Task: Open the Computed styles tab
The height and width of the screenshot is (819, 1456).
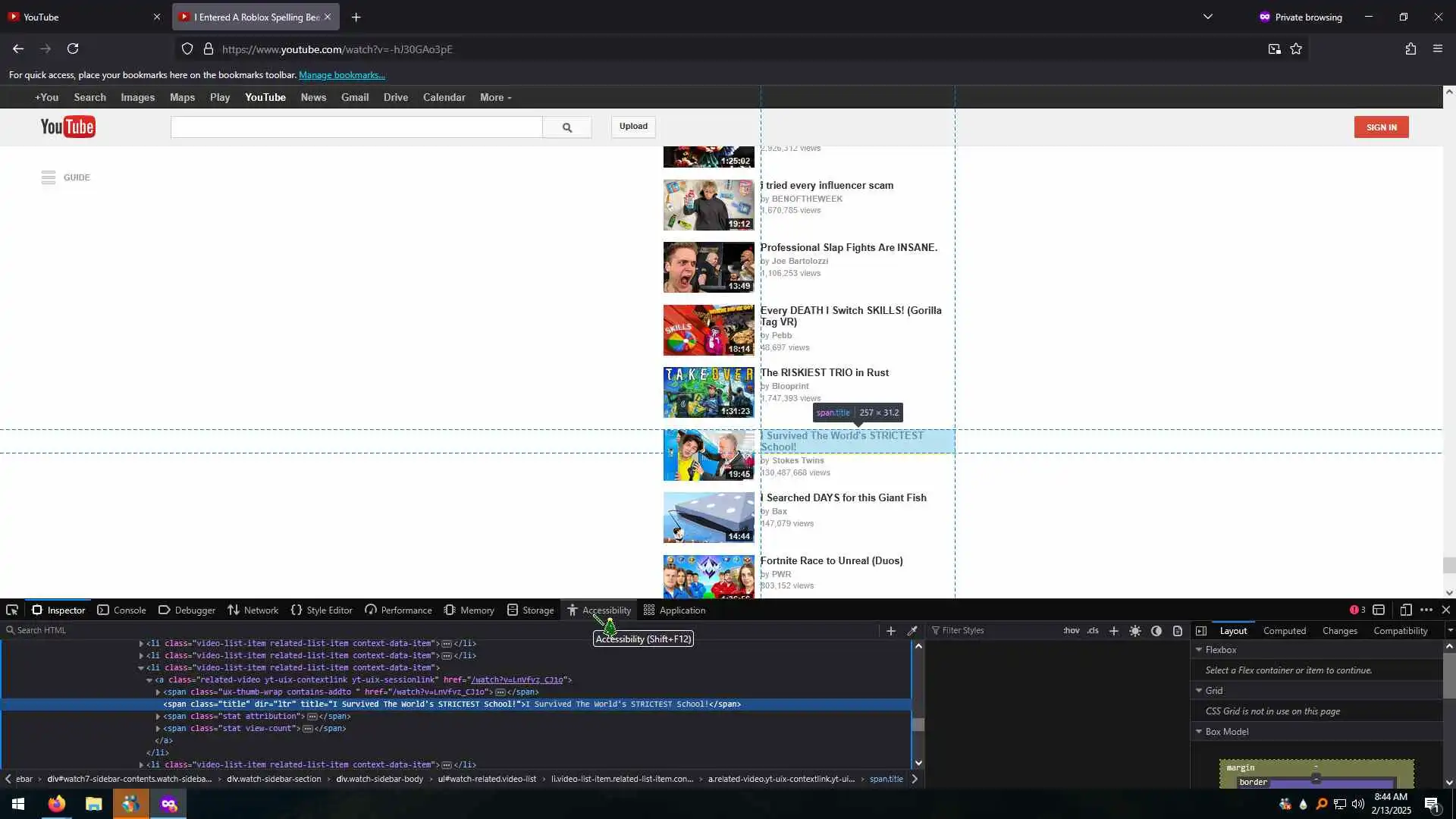Action: click(1284, 631)
